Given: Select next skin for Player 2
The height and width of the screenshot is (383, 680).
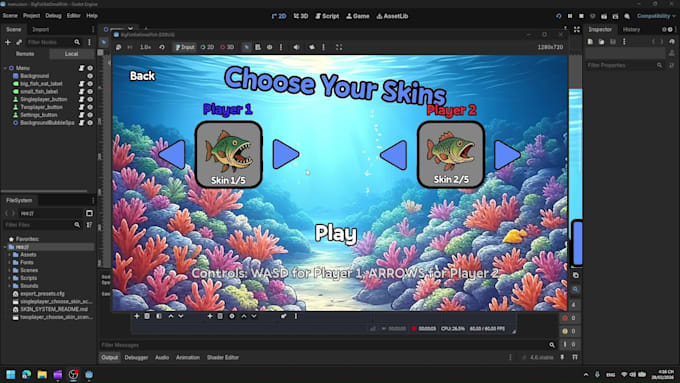Looking at the screenshot, I should (507, 154).
